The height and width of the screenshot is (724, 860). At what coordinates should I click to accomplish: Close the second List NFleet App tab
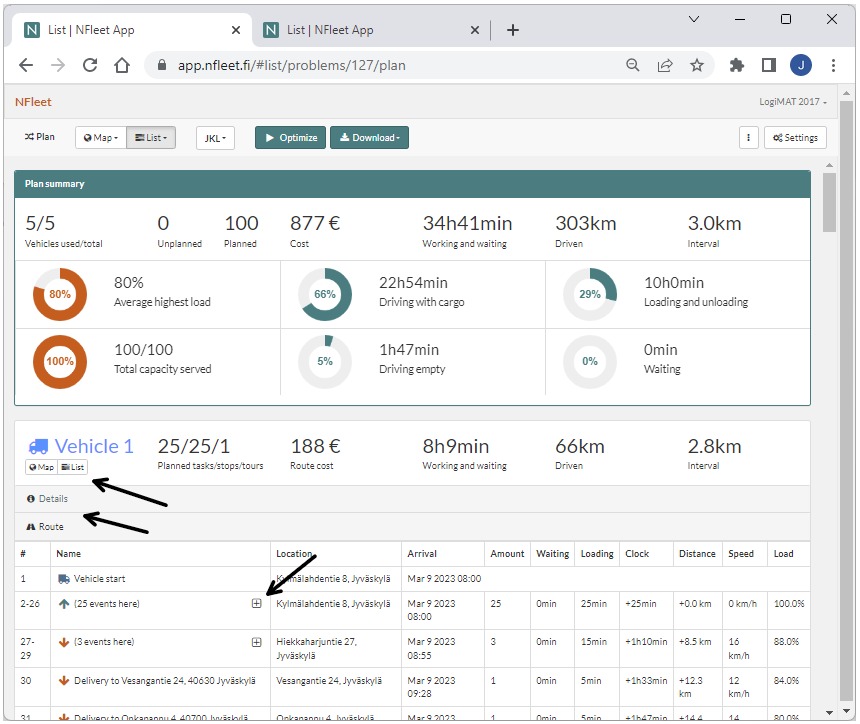(475, 30)
